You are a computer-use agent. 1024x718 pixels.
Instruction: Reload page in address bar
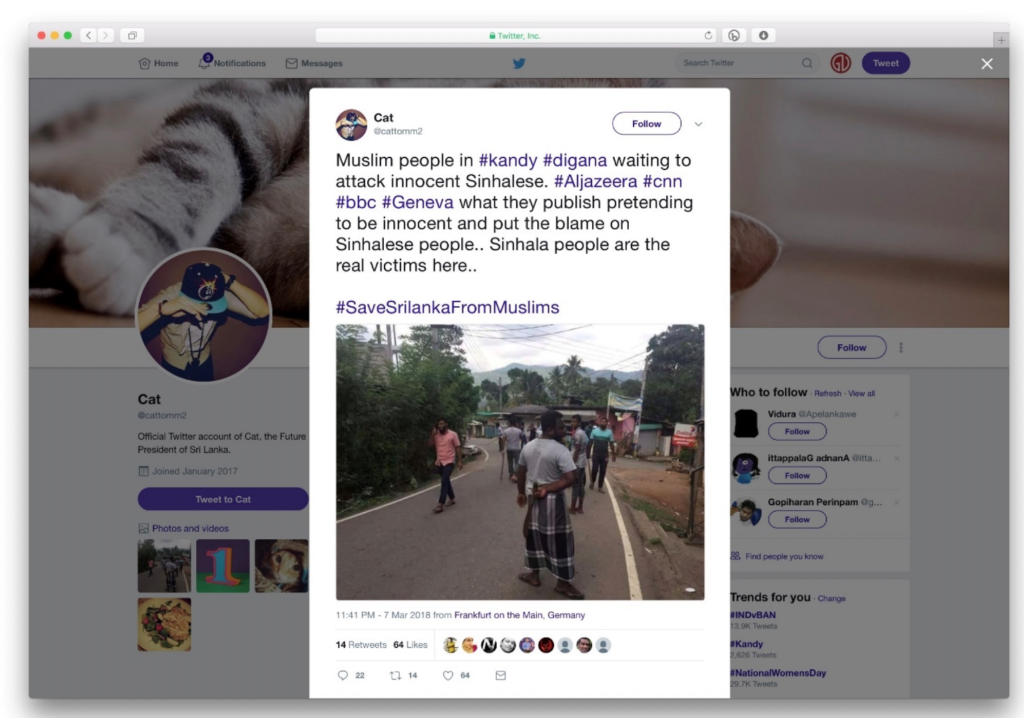pyautogui.click(x=708, y=35)
